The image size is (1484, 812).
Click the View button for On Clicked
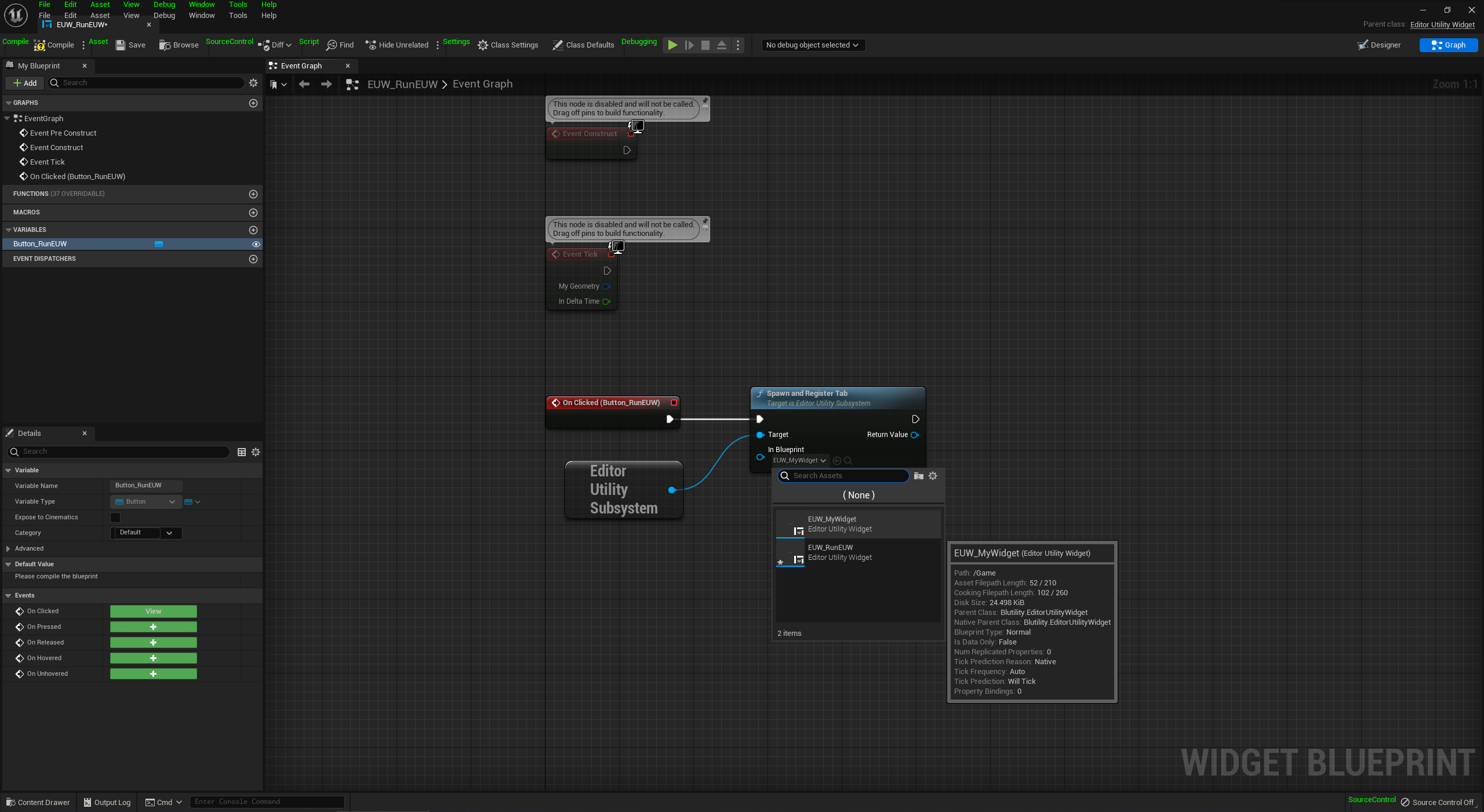click(x=154, y=611)
